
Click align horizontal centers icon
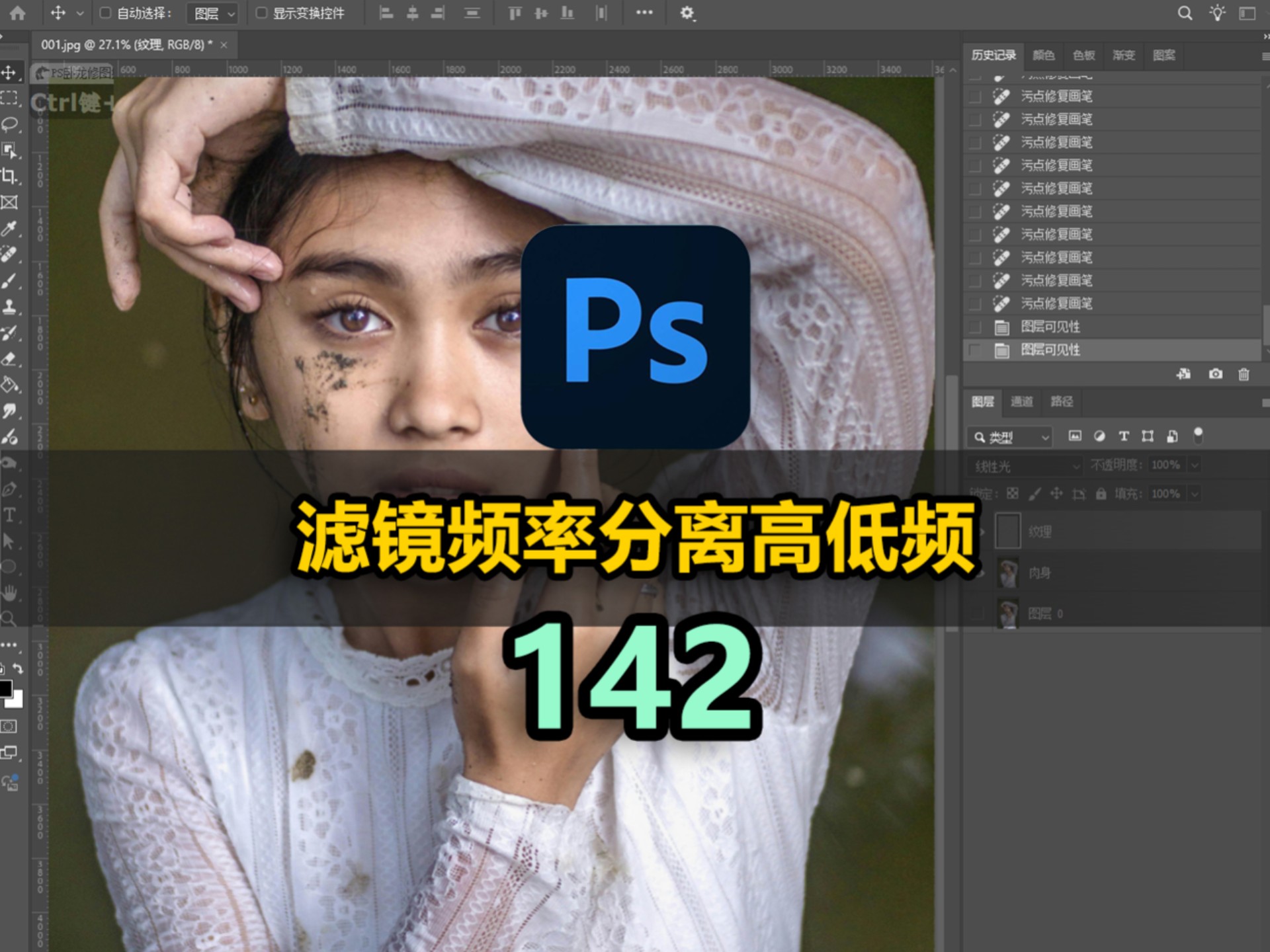point(412,13)
